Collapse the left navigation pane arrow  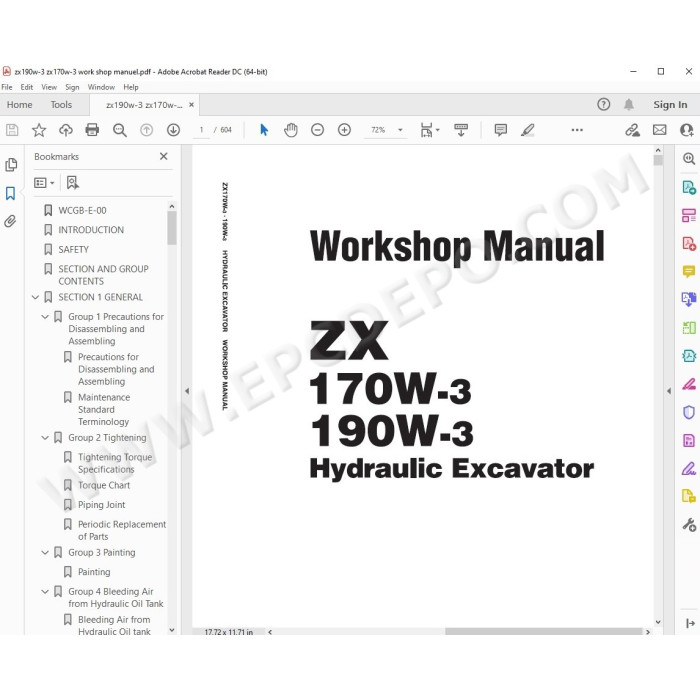(187, 391)
